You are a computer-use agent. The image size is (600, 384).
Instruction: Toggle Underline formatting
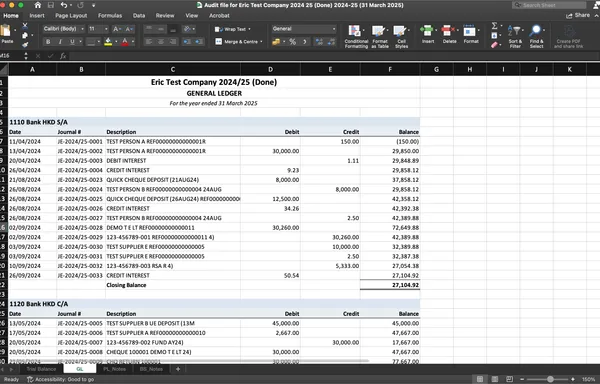click(x=72, y=42)
